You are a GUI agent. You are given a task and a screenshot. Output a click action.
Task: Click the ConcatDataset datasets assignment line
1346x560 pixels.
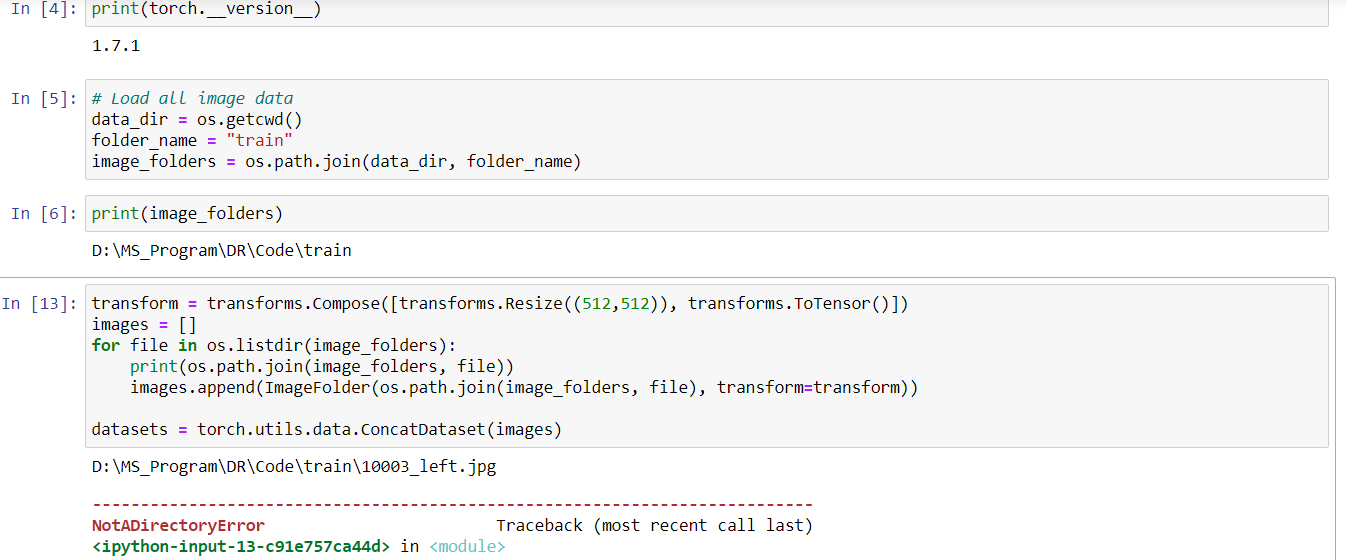(x=326, y=429)
